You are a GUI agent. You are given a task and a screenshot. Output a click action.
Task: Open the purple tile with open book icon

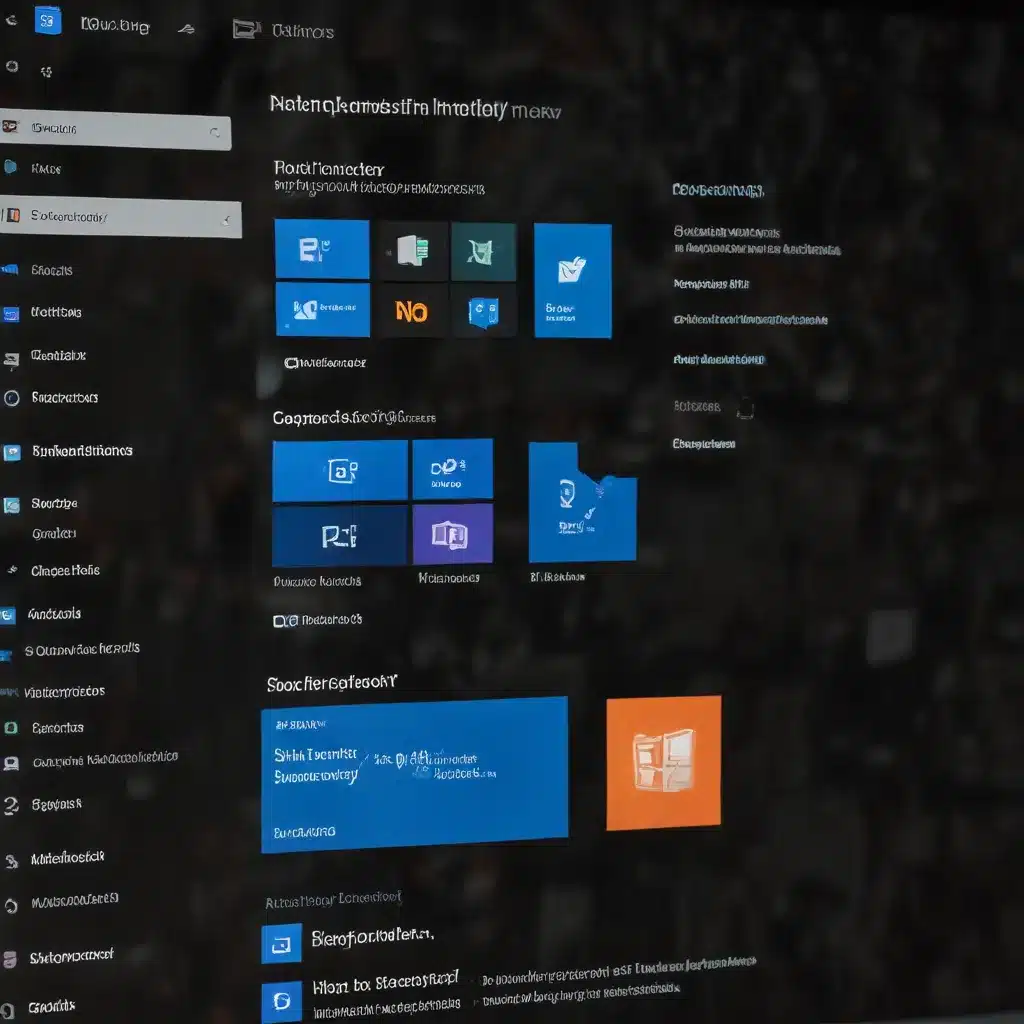(453, 534)
